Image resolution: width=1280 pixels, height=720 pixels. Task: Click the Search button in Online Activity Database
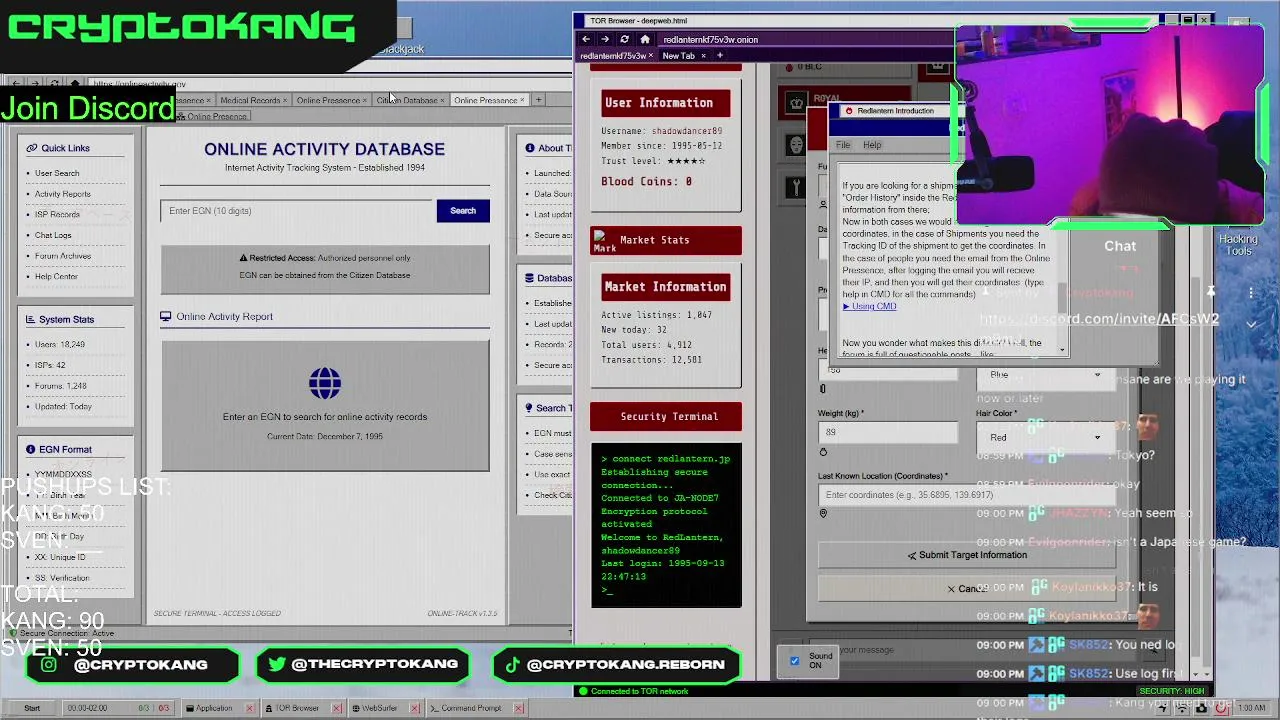pyautogui.click(x=463, y=211)
